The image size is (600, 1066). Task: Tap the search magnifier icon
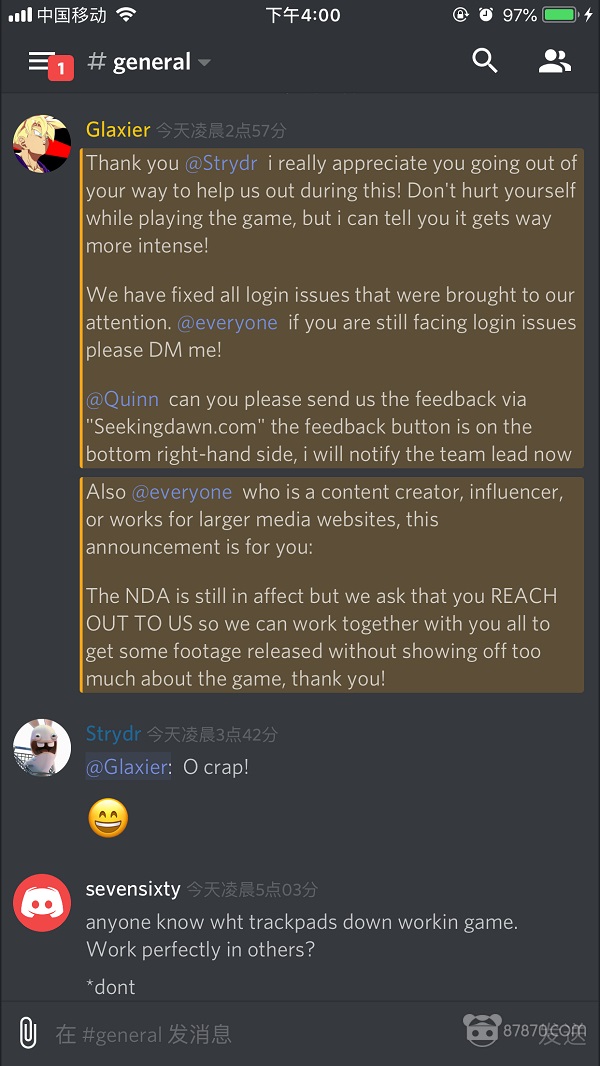click(484, 61)
